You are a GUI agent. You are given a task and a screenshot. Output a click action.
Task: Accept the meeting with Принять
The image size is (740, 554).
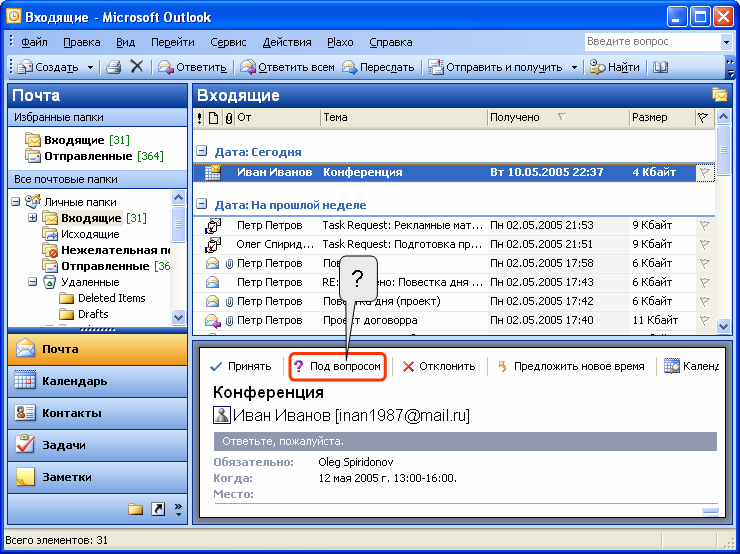pos(241,366)
